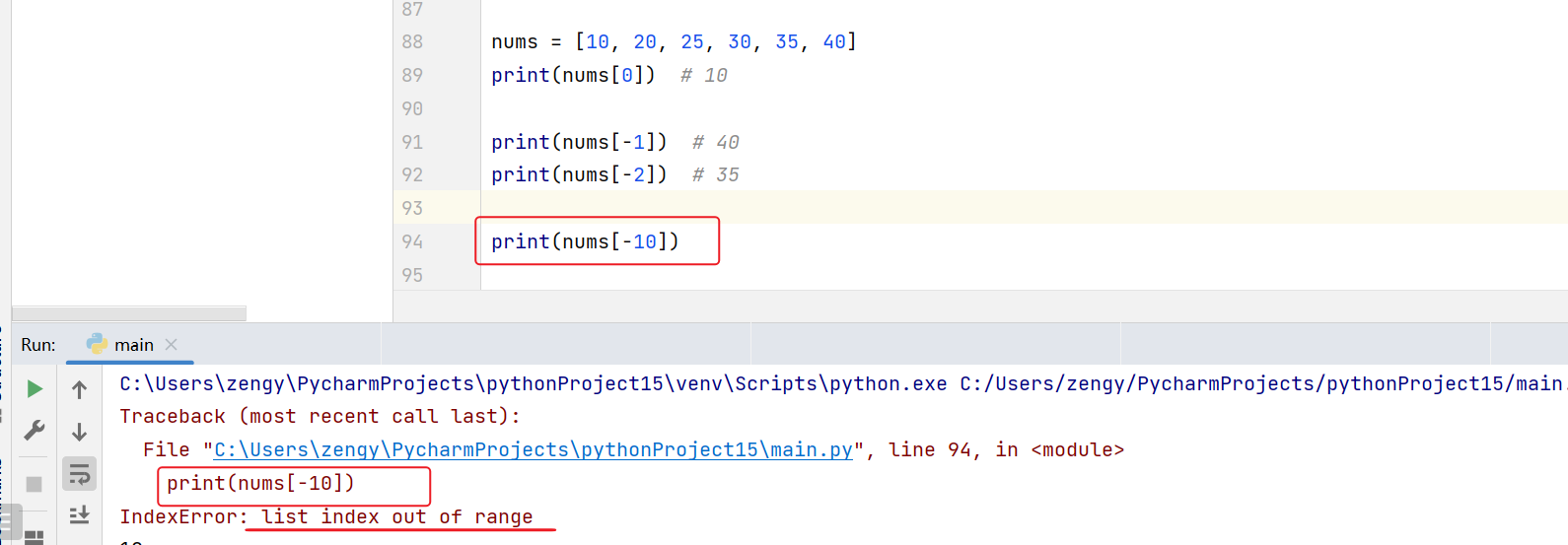
Task: Rerun main with the green play icon
Action: (x=35, y=389)
